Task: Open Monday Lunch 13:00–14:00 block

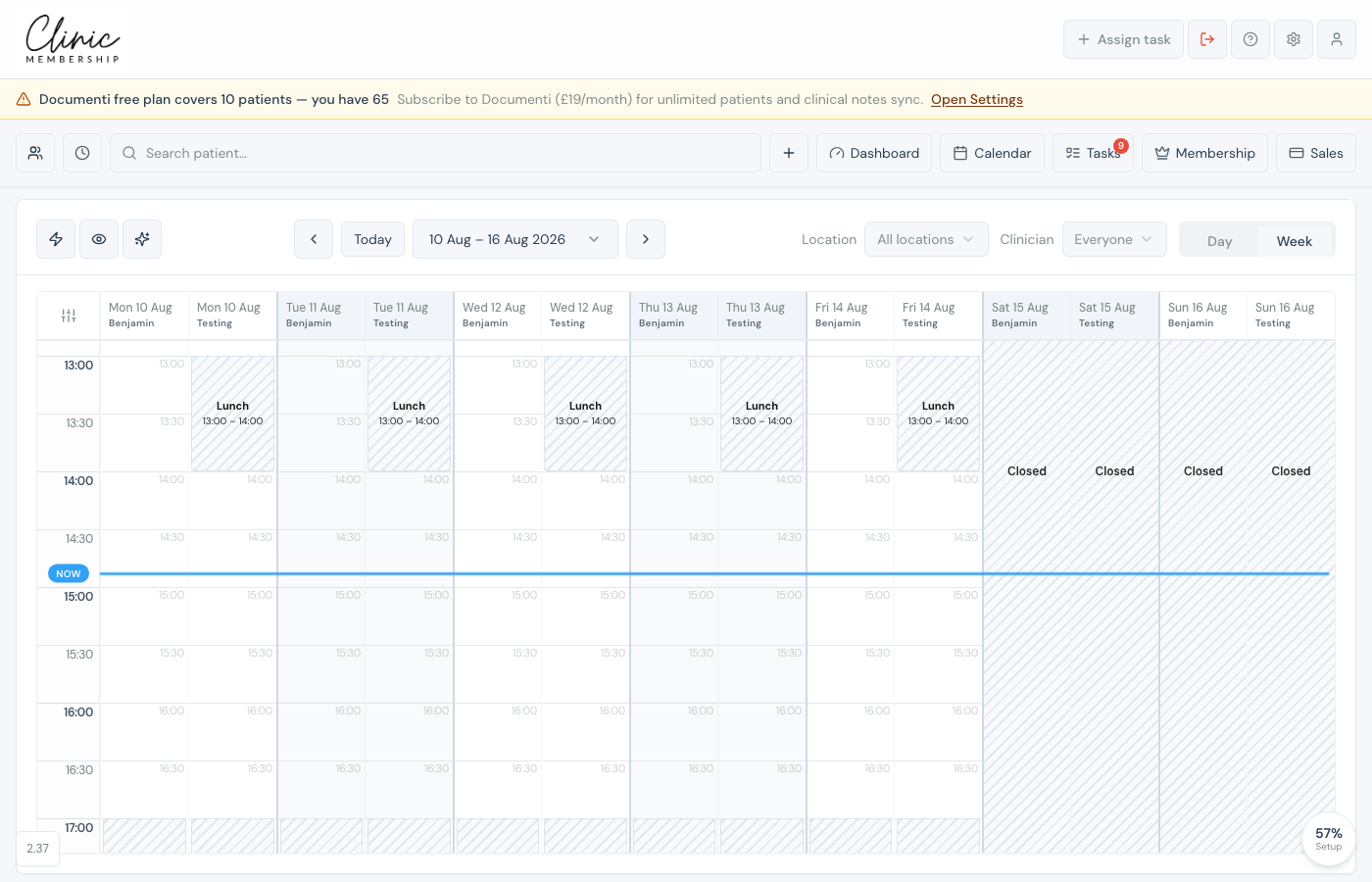Action: (232, 414)
